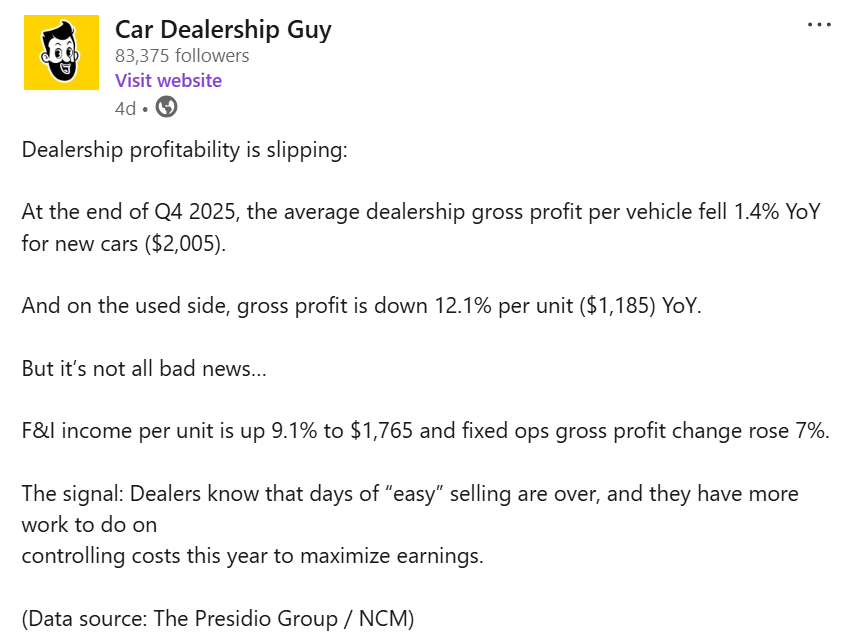Click the $1,765 F&I amount

tap(381, 430)
